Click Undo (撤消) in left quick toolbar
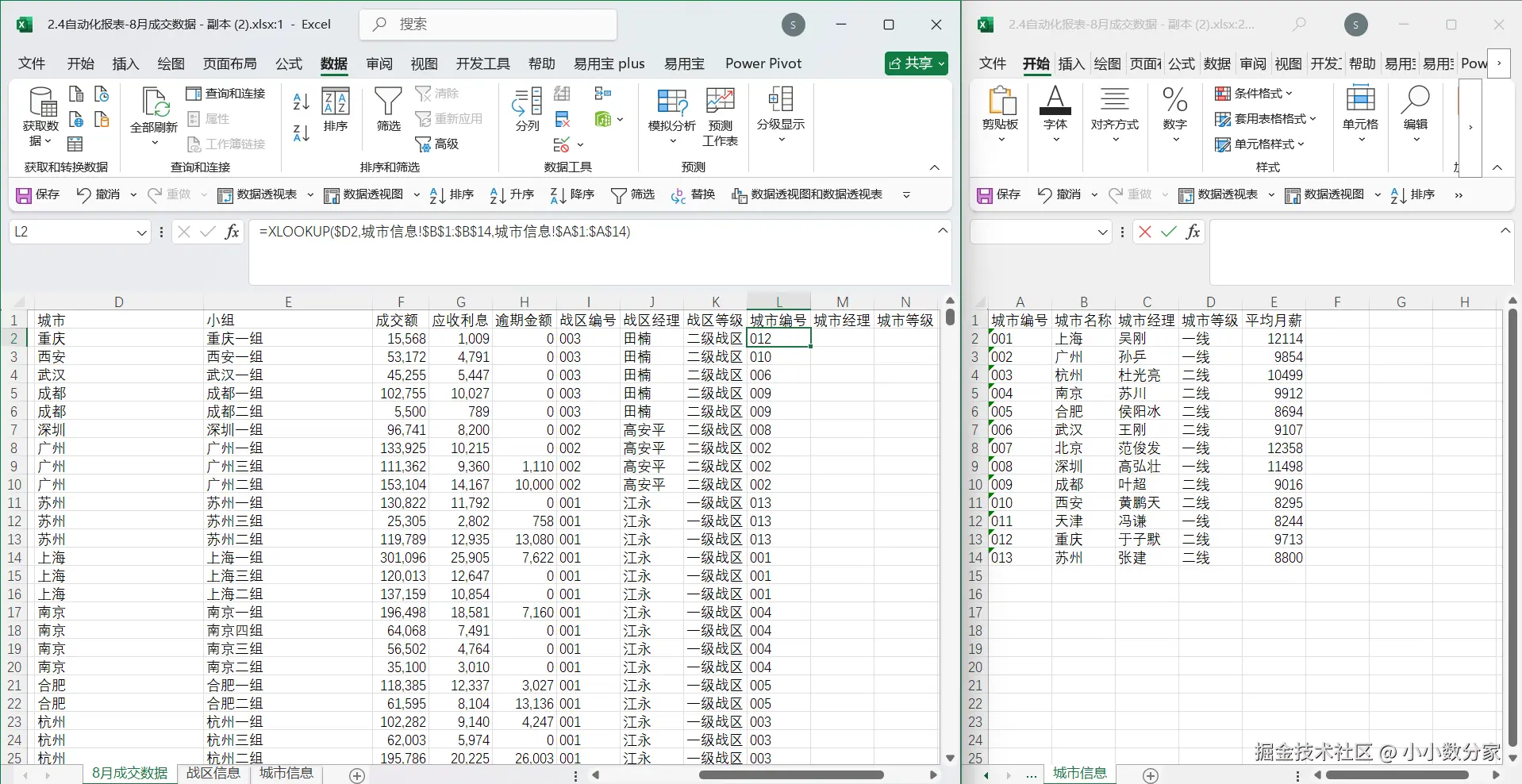Image resolution: width=1522 pixels, height=784 pixels. 98,194
